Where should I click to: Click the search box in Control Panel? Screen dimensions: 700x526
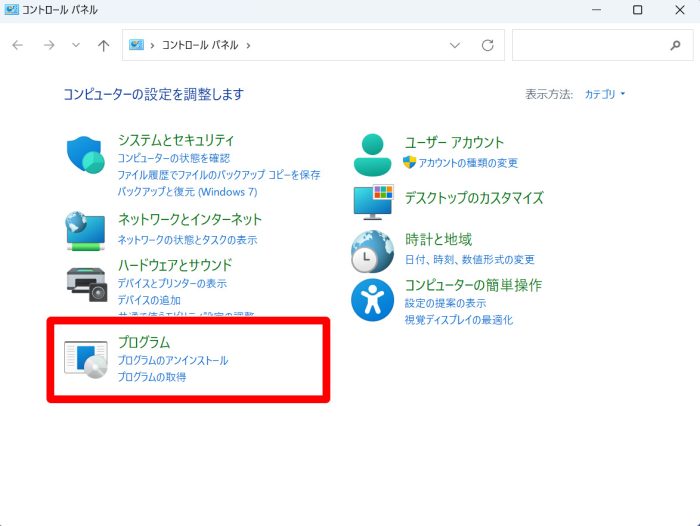590,45
